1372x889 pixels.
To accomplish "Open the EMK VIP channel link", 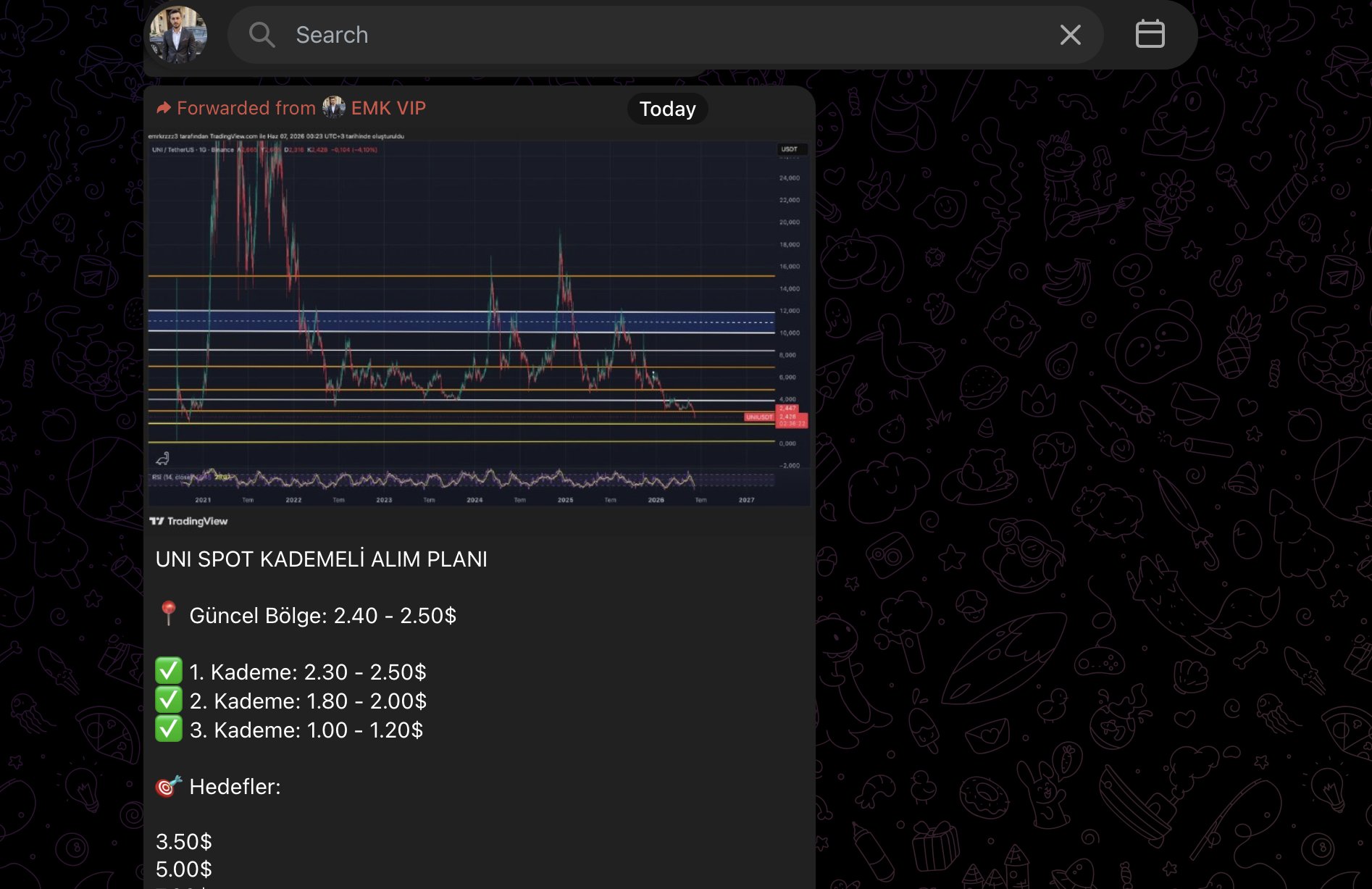I will click(388, 108).
